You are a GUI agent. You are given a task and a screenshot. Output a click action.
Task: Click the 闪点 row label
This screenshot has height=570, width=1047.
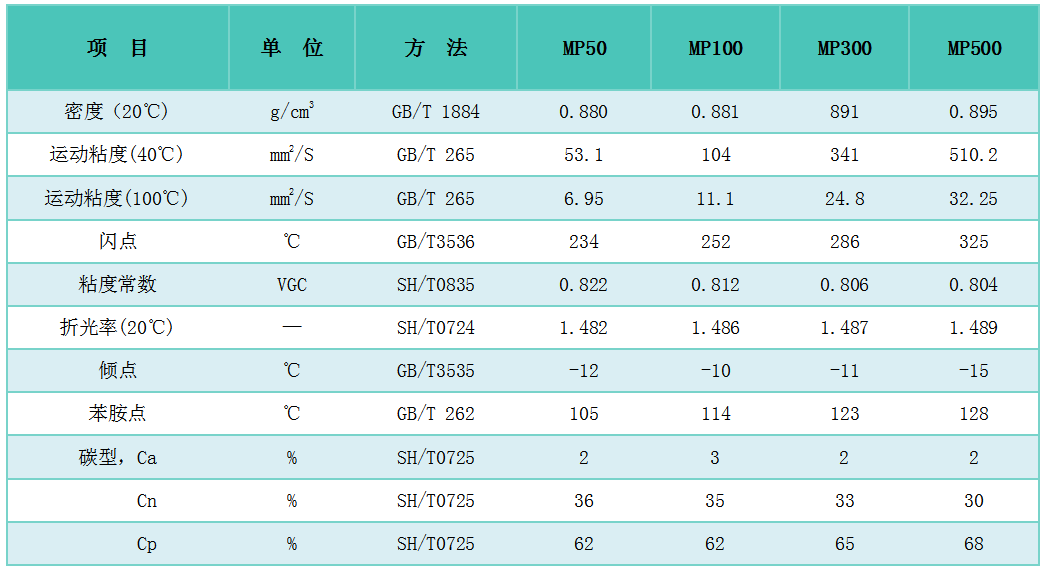[x=117, y=241]
